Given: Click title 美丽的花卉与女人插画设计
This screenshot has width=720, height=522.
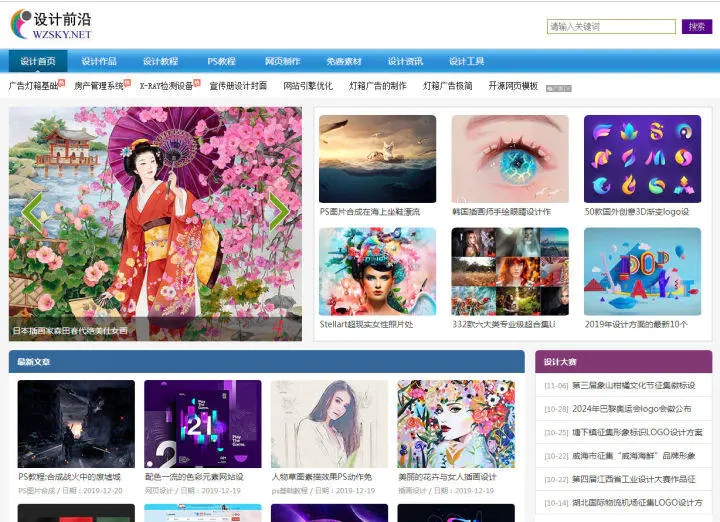Looking at the screenshot, I should [x=447, y=477].
